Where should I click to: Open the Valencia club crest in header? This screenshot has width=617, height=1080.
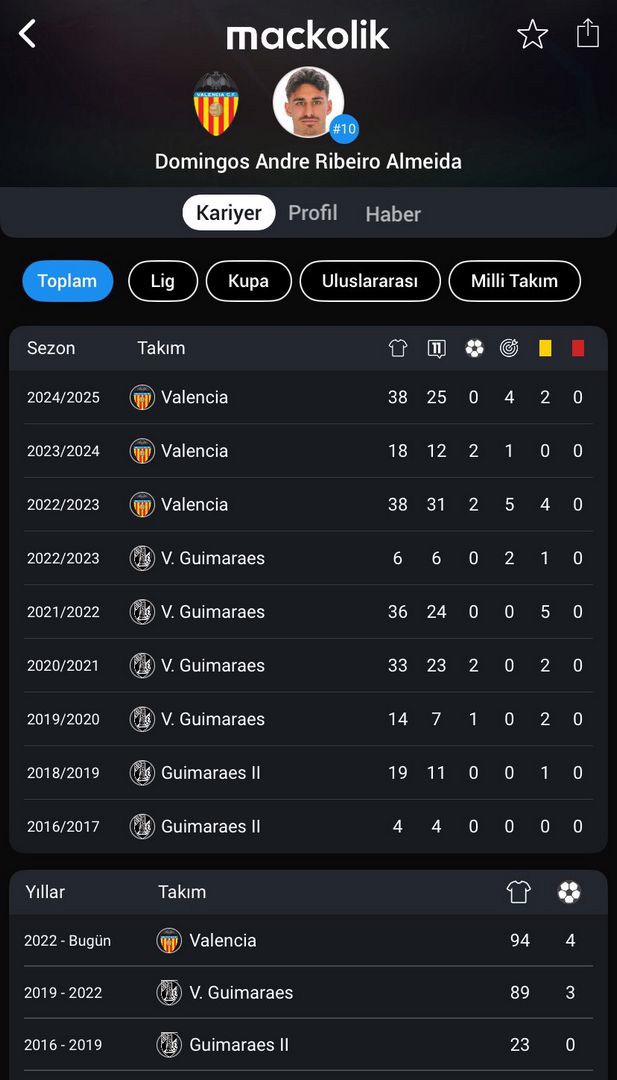(x=216, y=103)
